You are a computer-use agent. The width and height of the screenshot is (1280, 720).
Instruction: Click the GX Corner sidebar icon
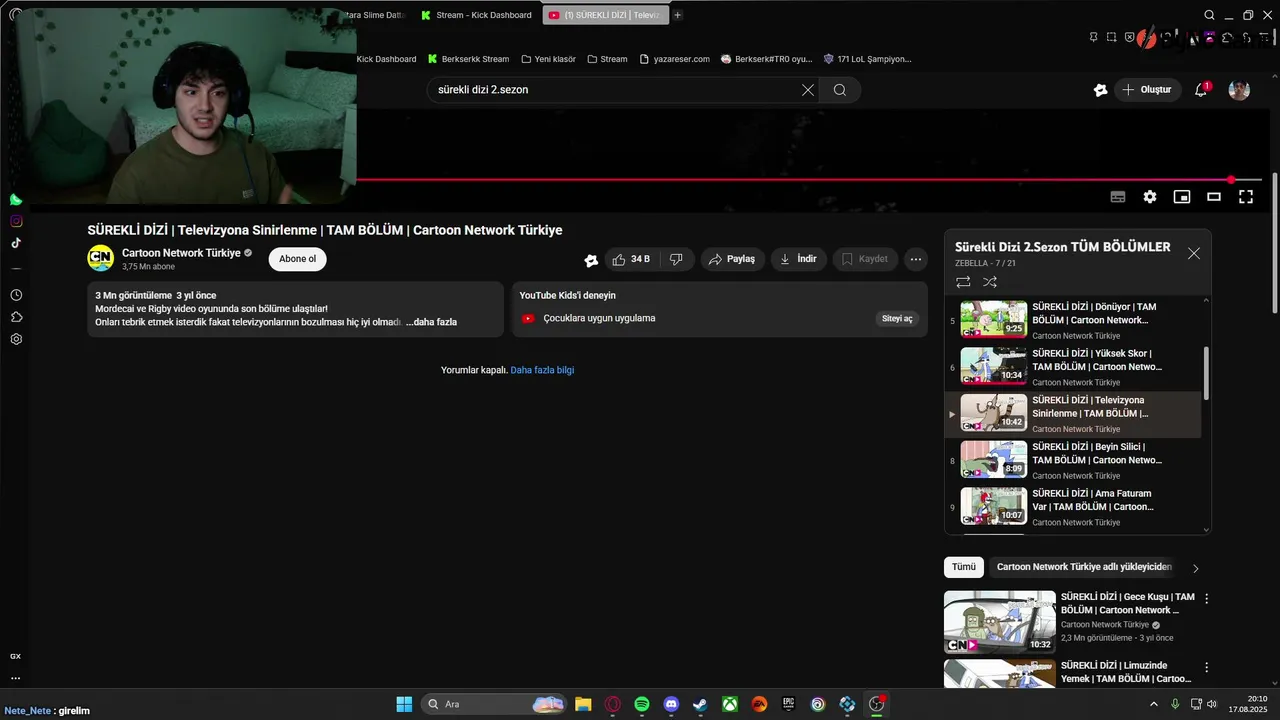pos(16,656)
